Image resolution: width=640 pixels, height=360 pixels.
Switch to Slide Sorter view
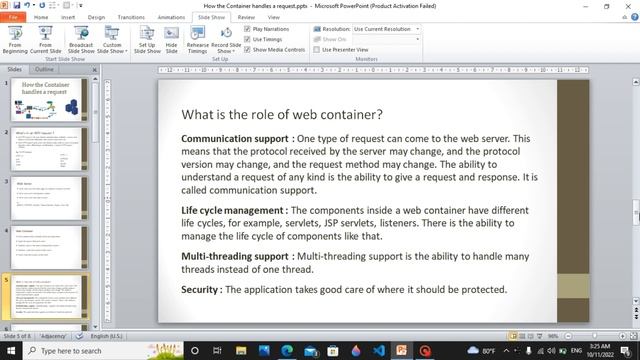click(522, 336)
